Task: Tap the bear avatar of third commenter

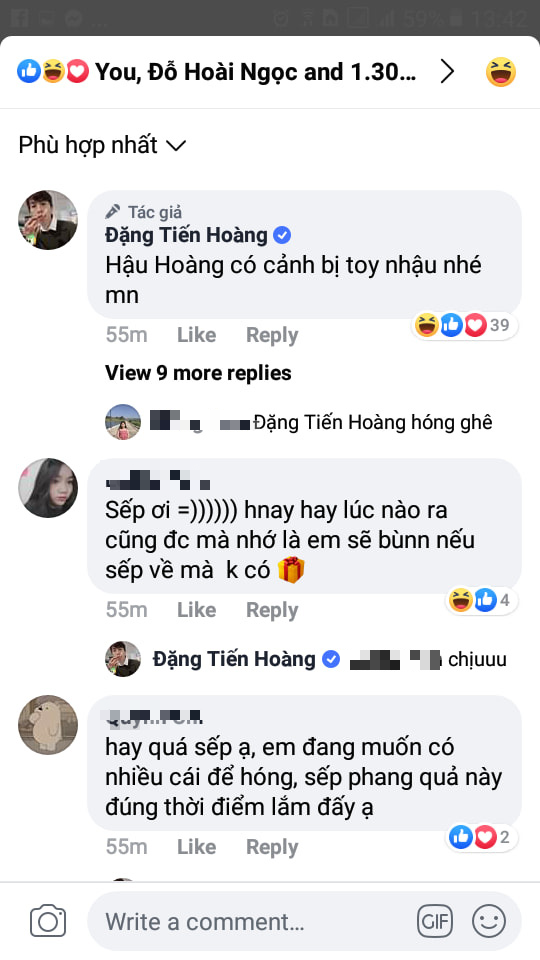Action: [48, 725]
